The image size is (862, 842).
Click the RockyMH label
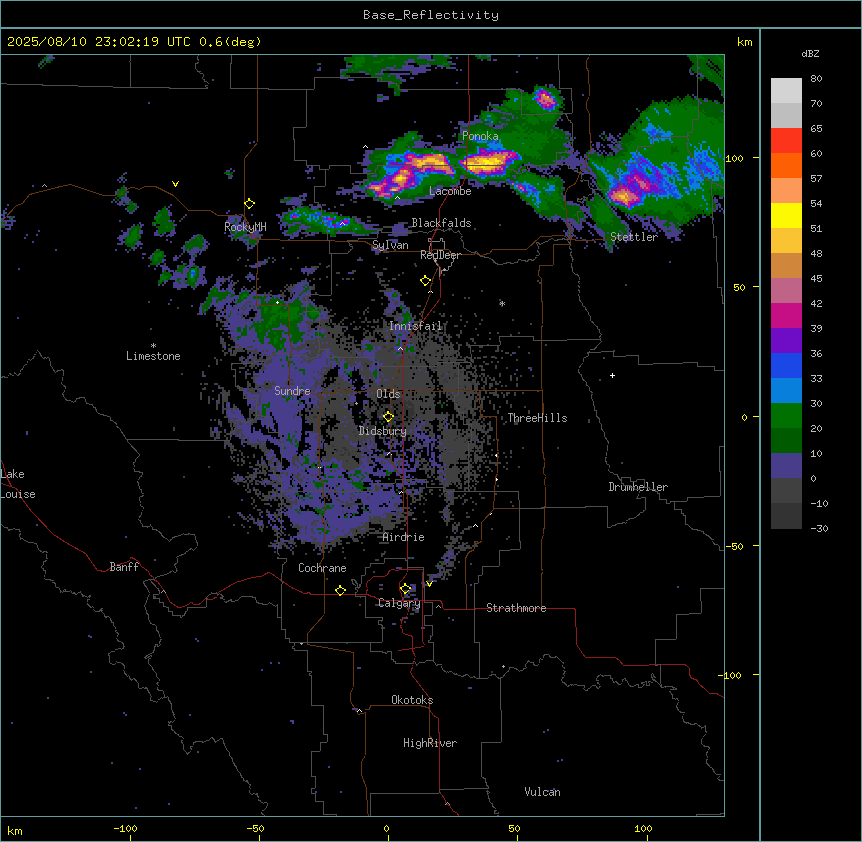click(245, 227)
